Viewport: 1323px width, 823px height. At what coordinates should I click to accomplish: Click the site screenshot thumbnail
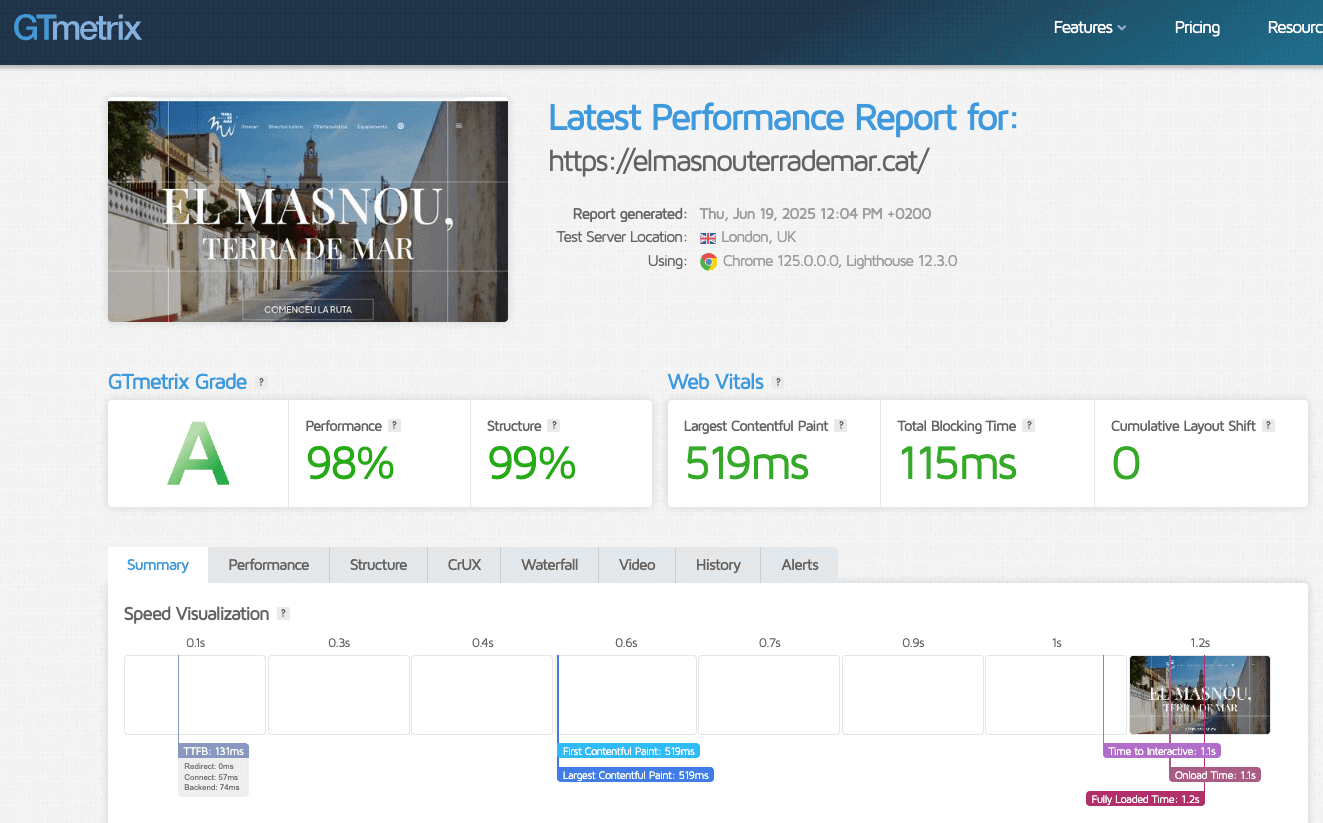click(x=308, y=211)
